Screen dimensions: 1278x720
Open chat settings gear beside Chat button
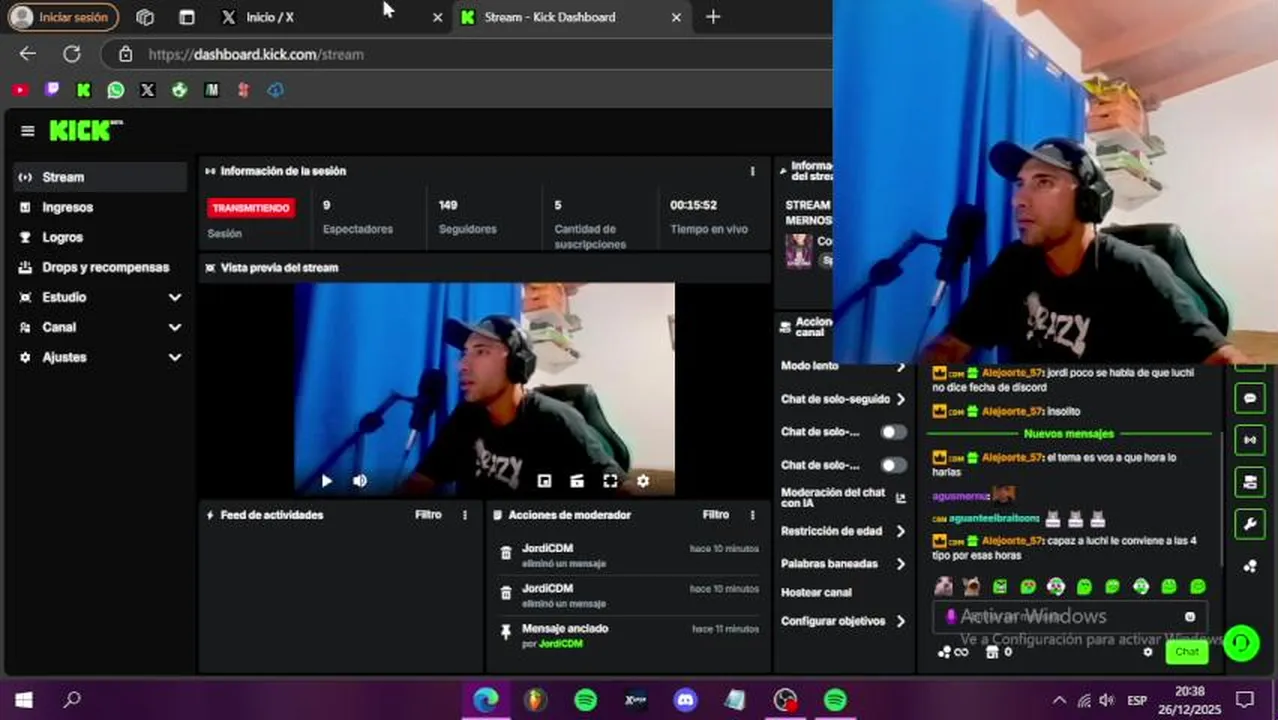click(x=1148, y=652)
